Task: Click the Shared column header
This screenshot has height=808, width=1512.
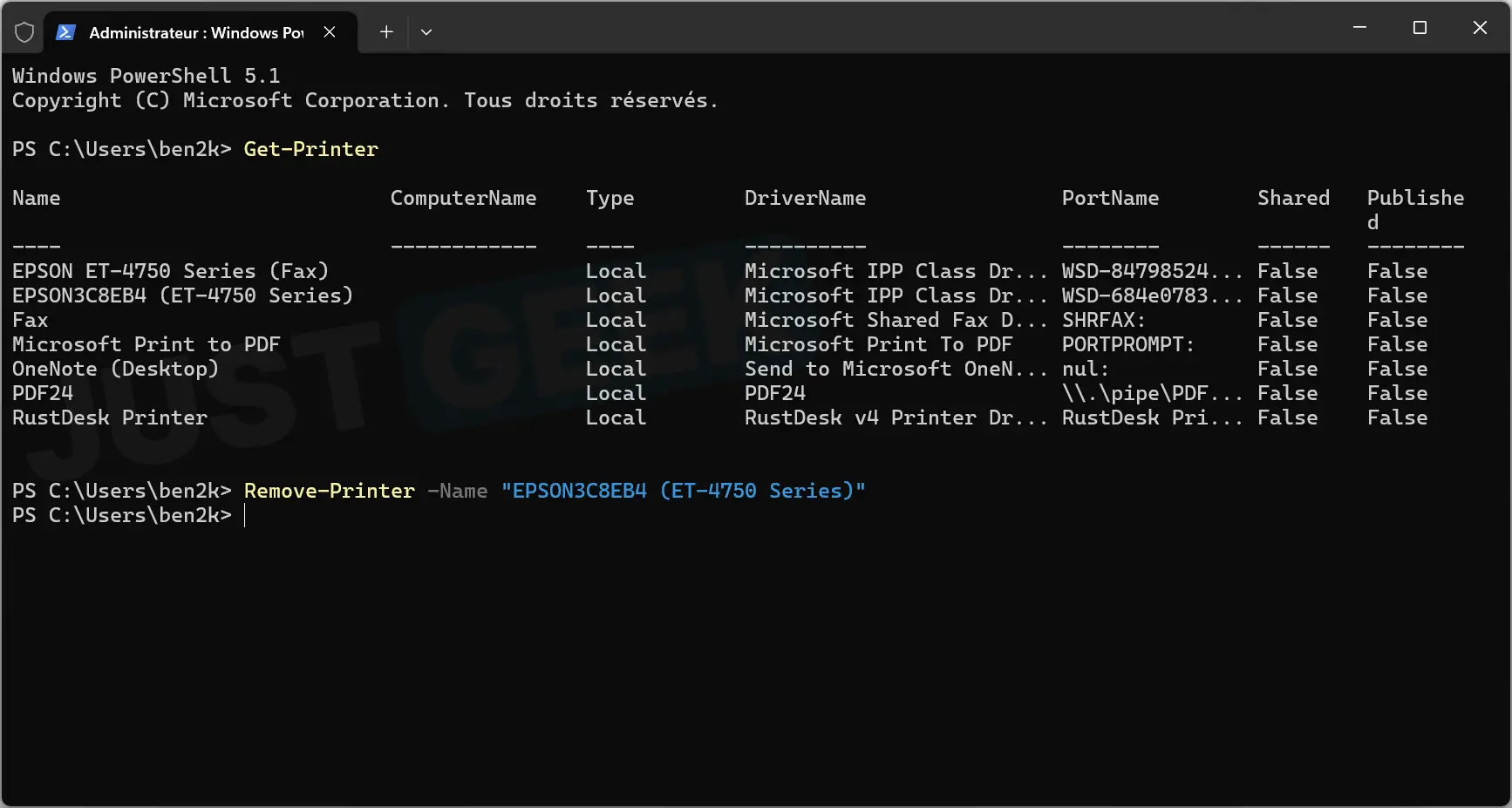Action: point(1294,198)
